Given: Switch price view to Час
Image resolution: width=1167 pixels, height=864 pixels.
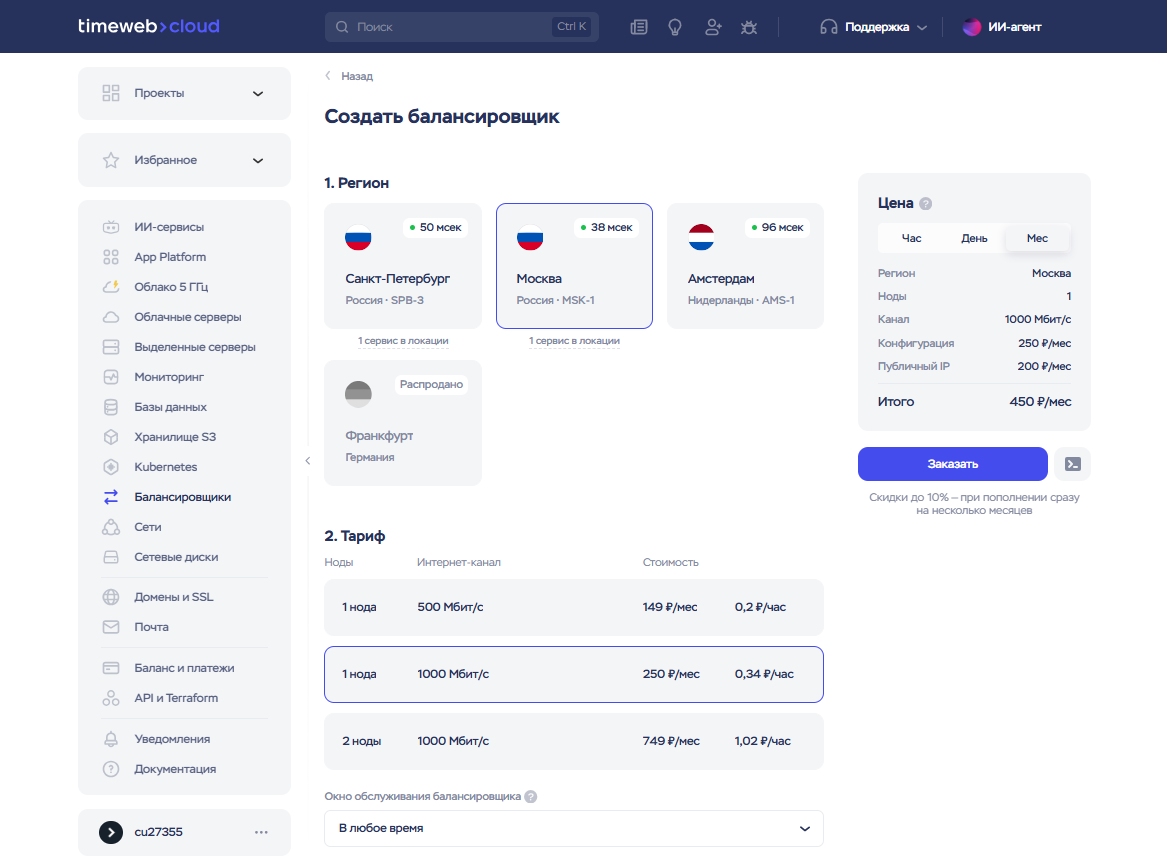Looking at the screenshot, I should (911, 238).
